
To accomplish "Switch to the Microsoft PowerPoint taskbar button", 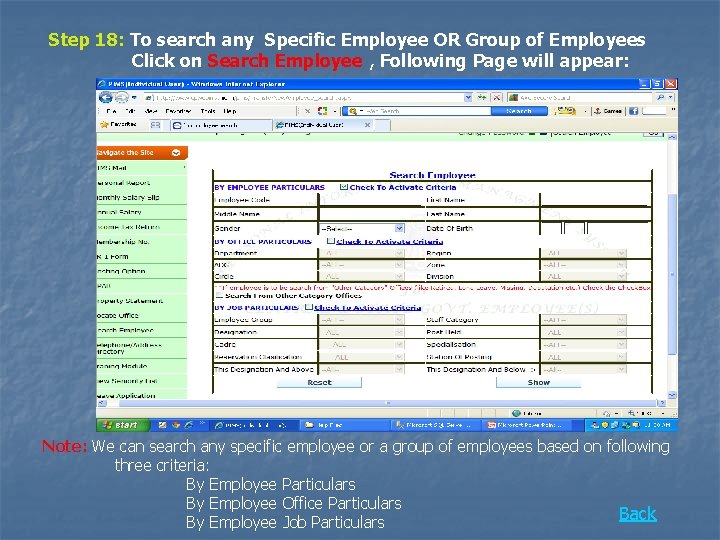I will (528, 425).
